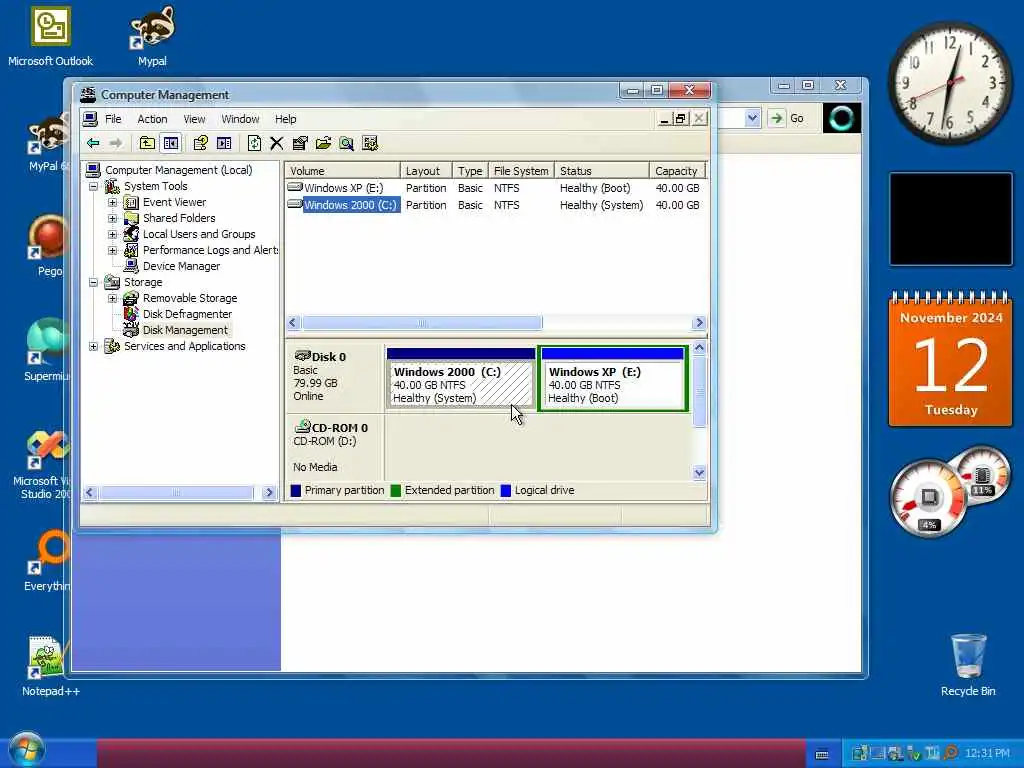The image size is (1024, 768).
Task: Select the Windows 2000 (C:) partition block
Action: pyautogui.click(x=461, y=378)
